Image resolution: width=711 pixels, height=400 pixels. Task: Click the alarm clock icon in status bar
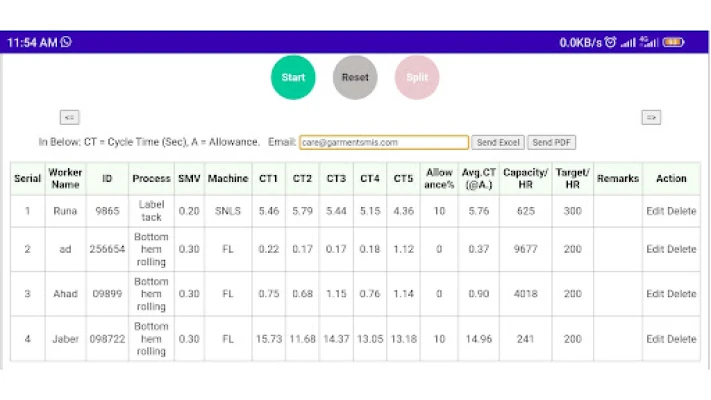coord(610,42)
